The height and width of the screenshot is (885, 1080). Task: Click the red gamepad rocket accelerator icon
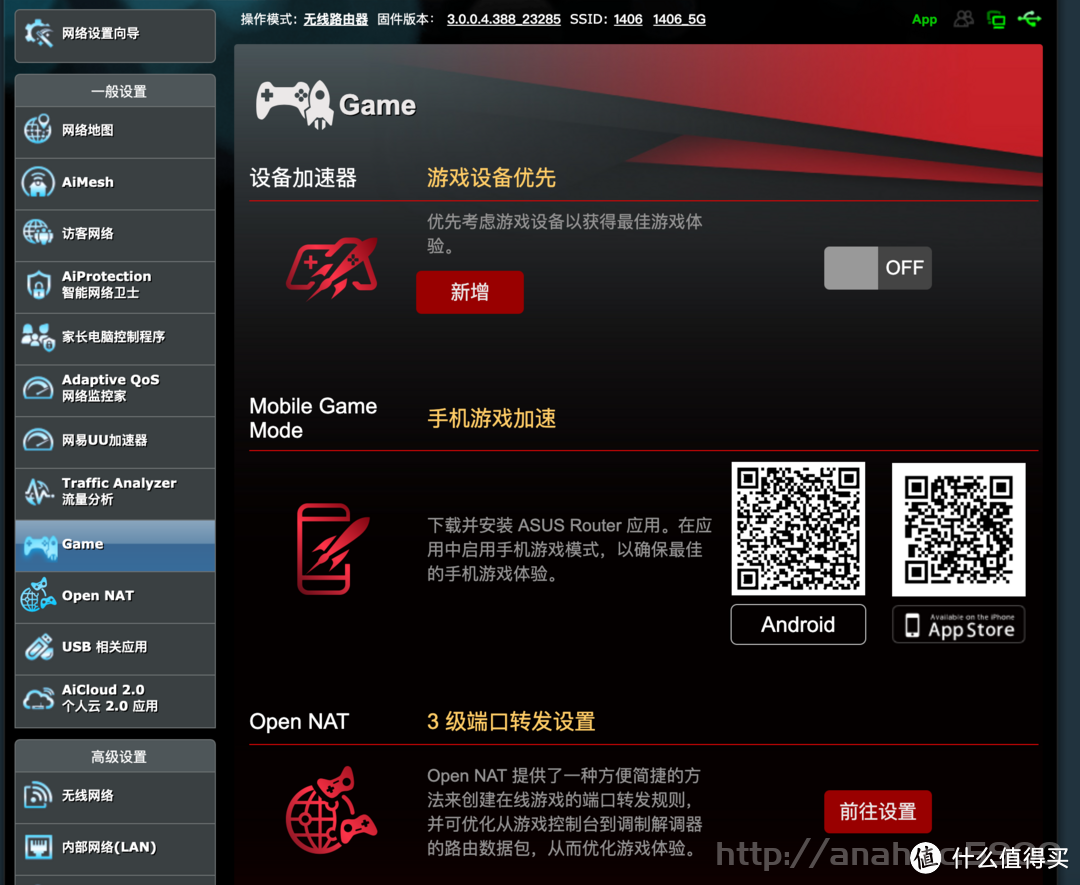tap(332, 268)
